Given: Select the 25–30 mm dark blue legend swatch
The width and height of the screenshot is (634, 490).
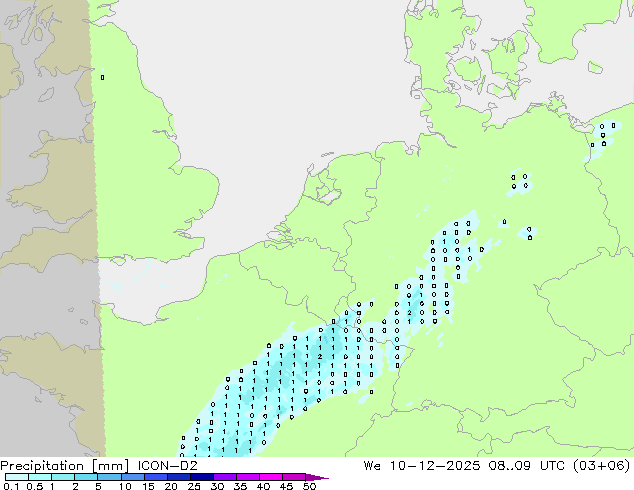Looking at the screenshot, I should (x=201, y=477).
